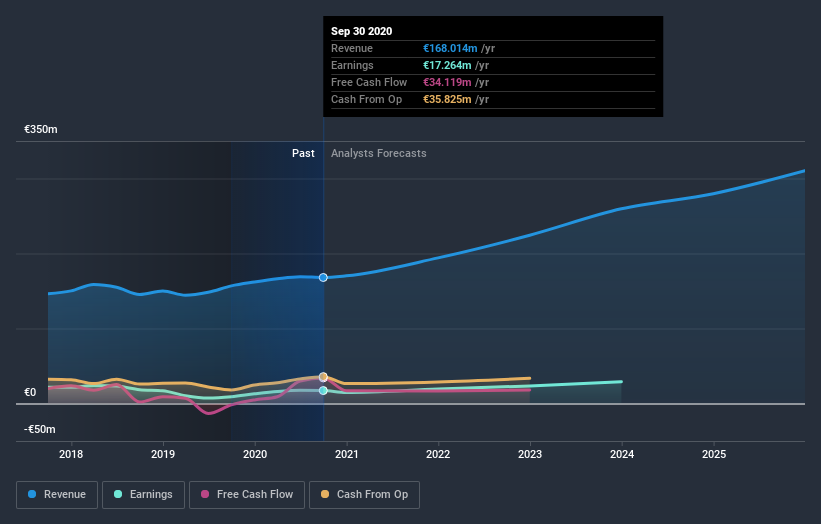Click the €17.264m earnings value in tooltip

(x=447, y=65)
